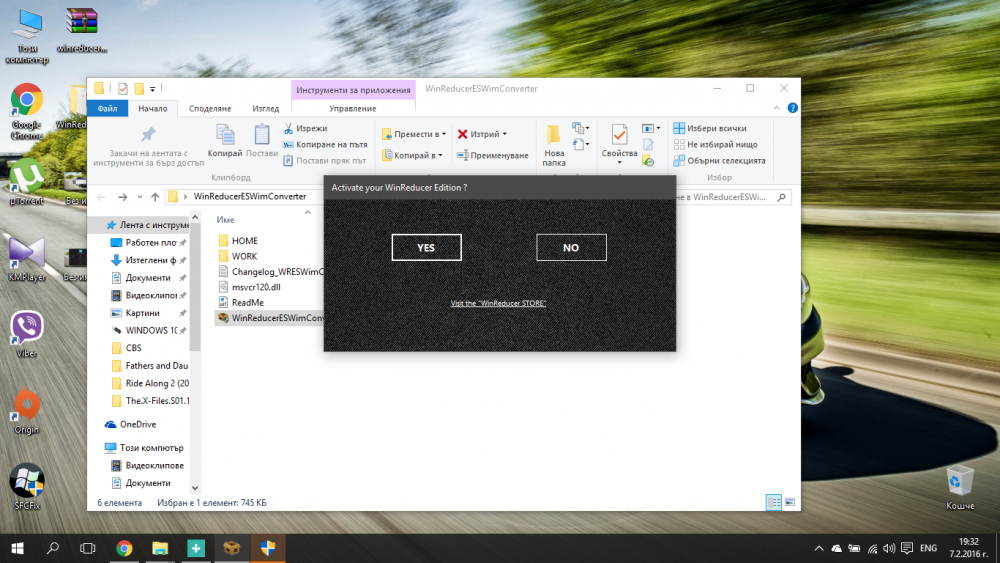Click the search box magnifier icon
Image resolution: width=1000 pixels, height=563 pixels.
pos(781,197)
